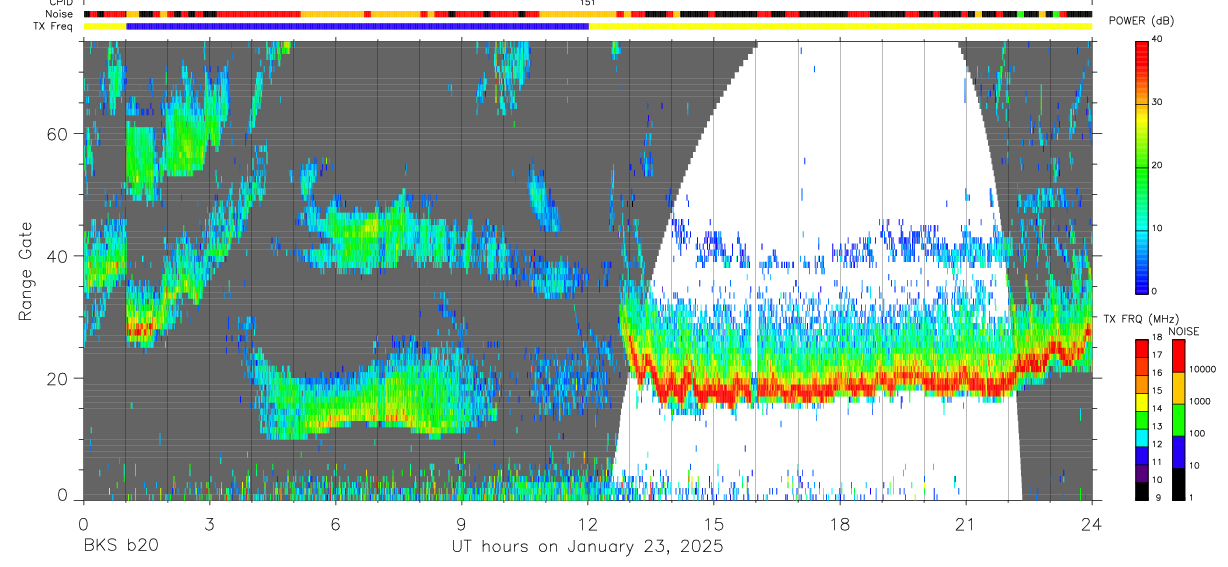Click the x-axis tick label "15" under the plot
Viewport: 1228px width, 567px height.
point(714,522)
